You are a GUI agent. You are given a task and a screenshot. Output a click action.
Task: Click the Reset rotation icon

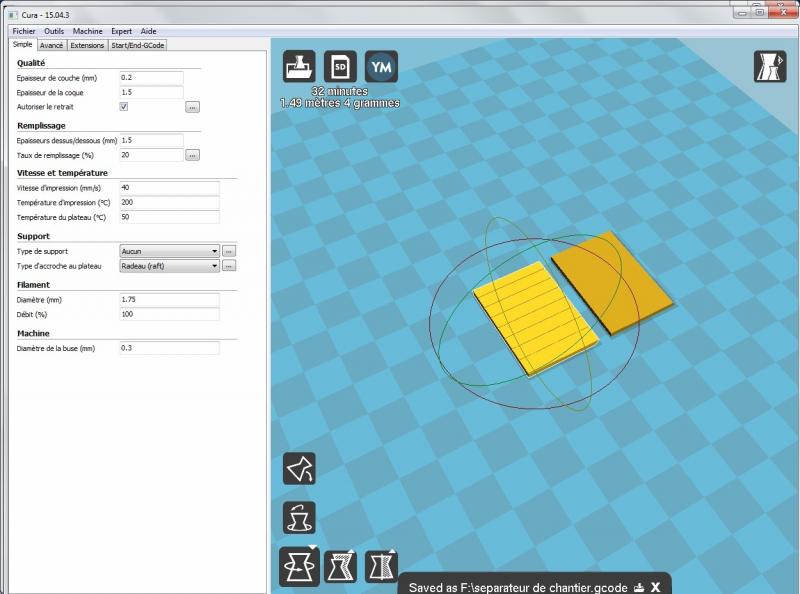(x=299, y=517)
